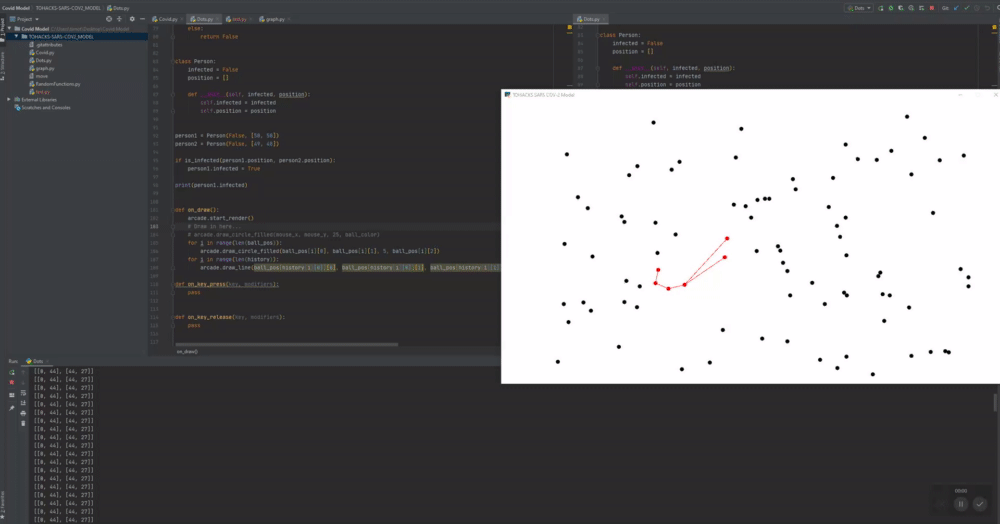Click Covid Model in the navigation breadcrumb
This screenshot has height=524, width=1000.
(16, 8)
